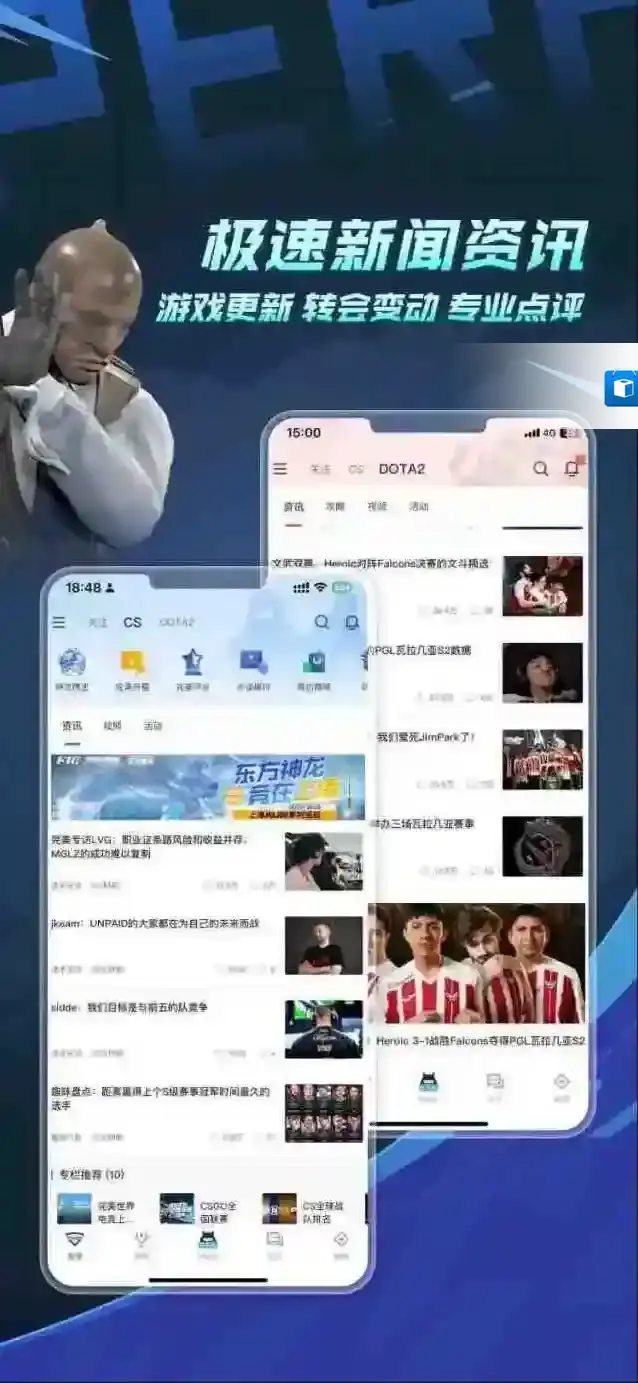Open notification bell on DOTA2 phone
The image size is (638, 1383).
572,469
